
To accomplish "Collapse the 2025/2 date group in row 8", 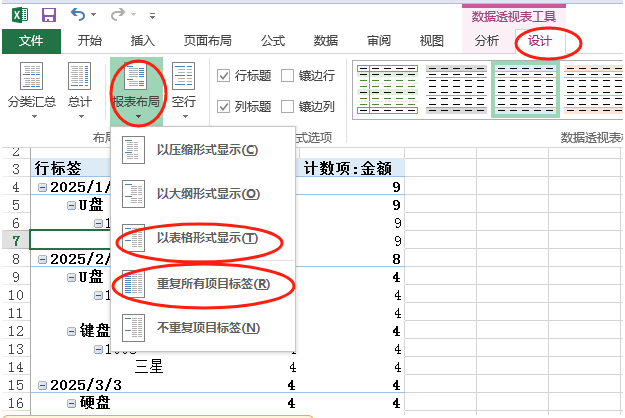I will pyautogui.click(x=41, y=259).
